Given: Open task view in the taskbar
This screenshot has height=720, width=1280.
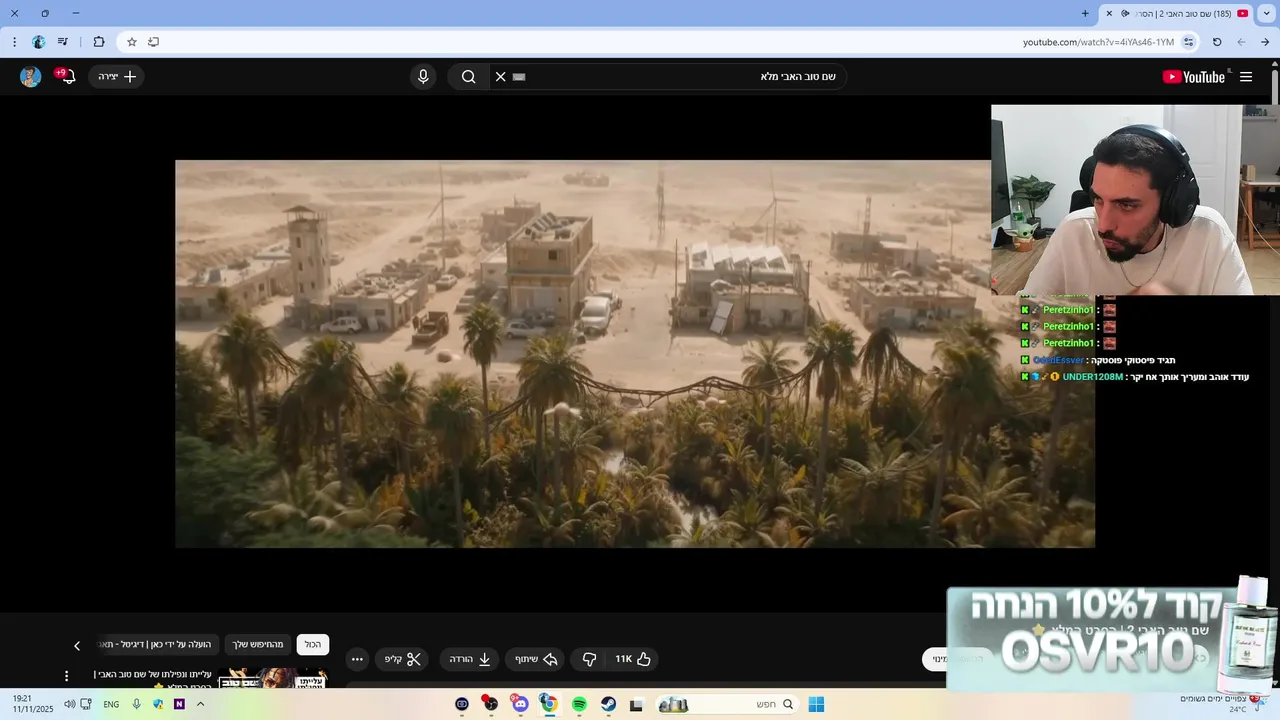Looking at the screenshot, I should click(x=636, y=704).
